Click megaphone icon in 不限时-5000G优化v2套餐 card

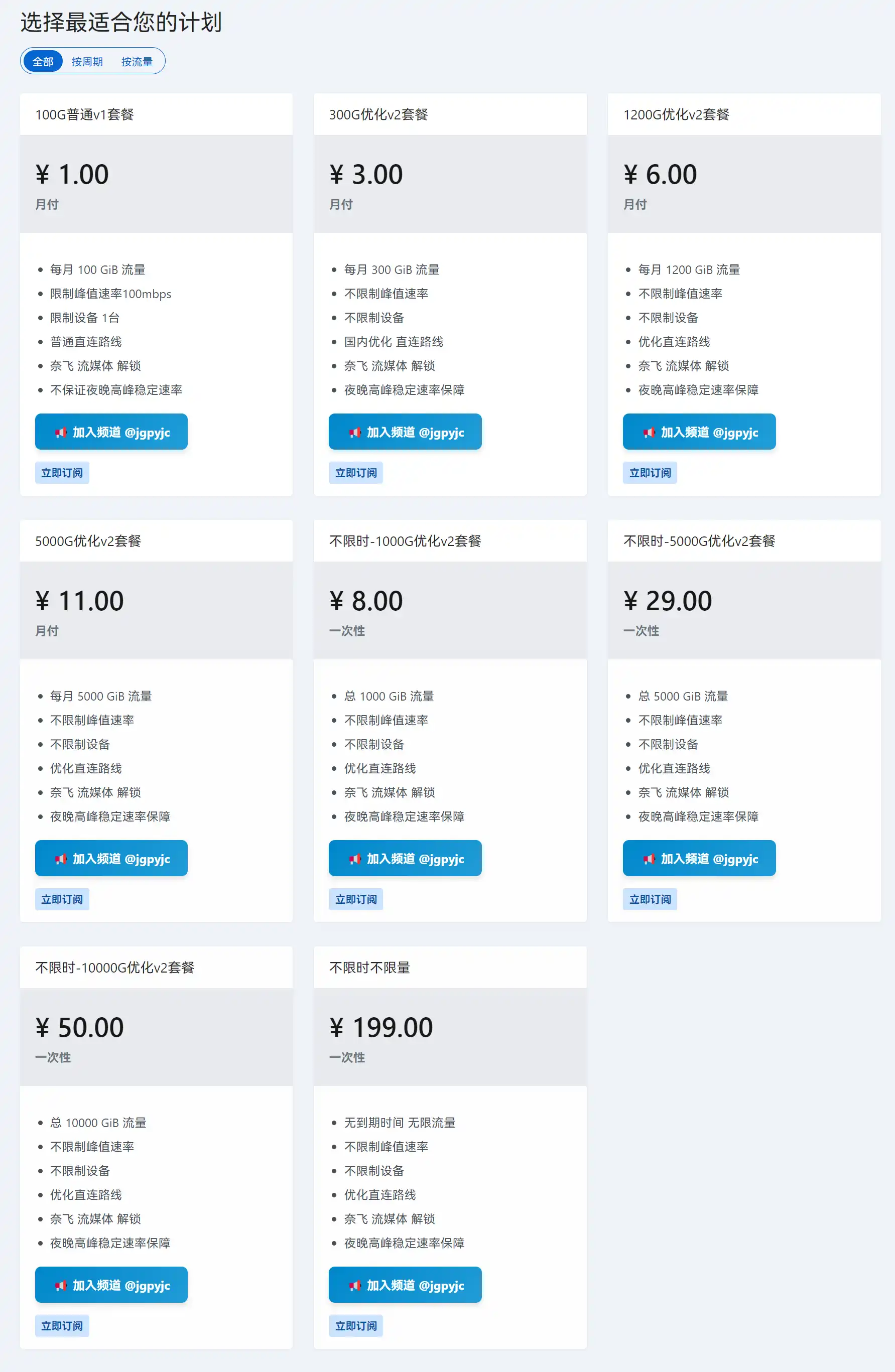coord(649,859)
